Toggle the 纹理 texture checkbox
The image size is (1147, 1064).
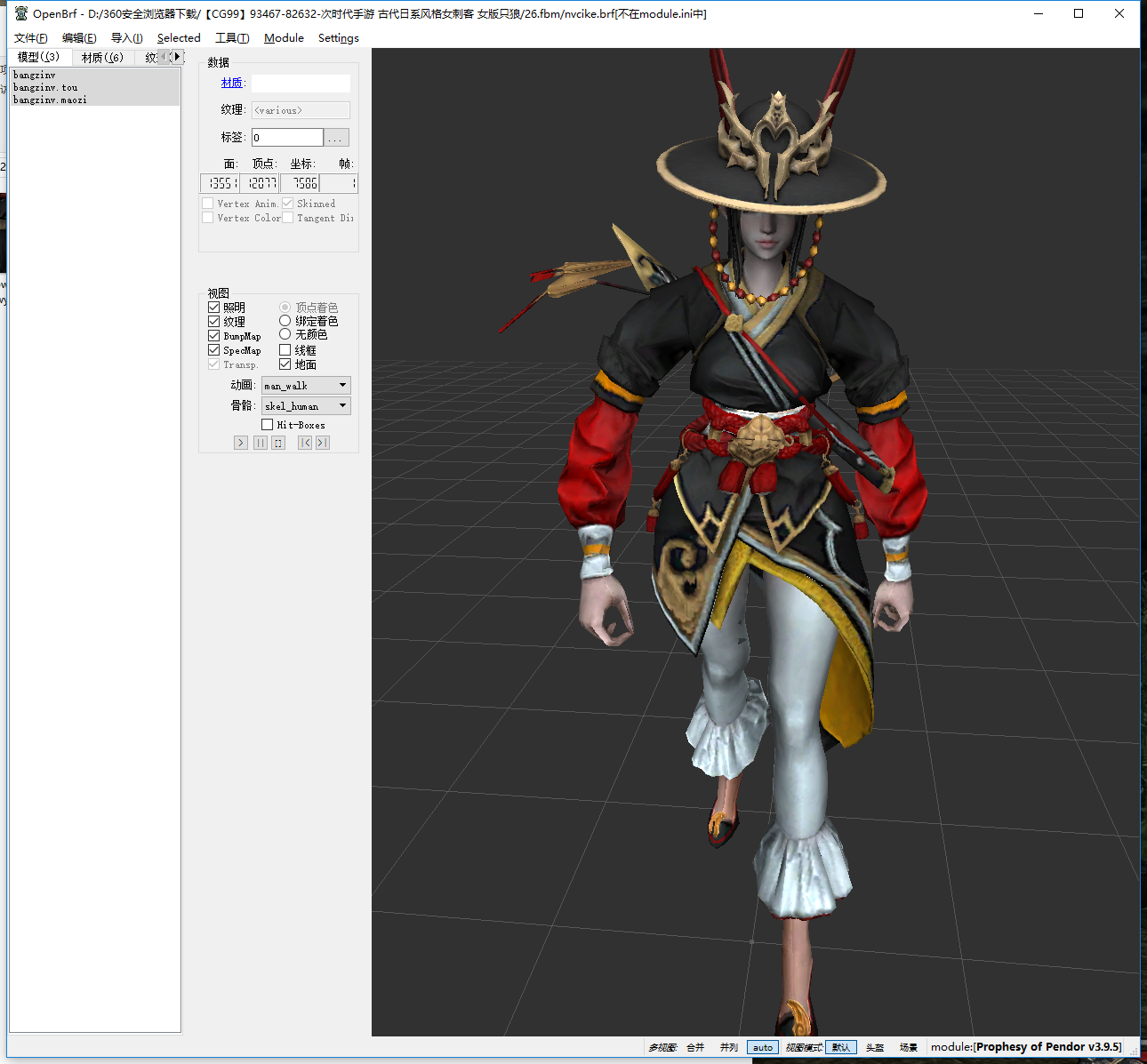tap(213, 322)
